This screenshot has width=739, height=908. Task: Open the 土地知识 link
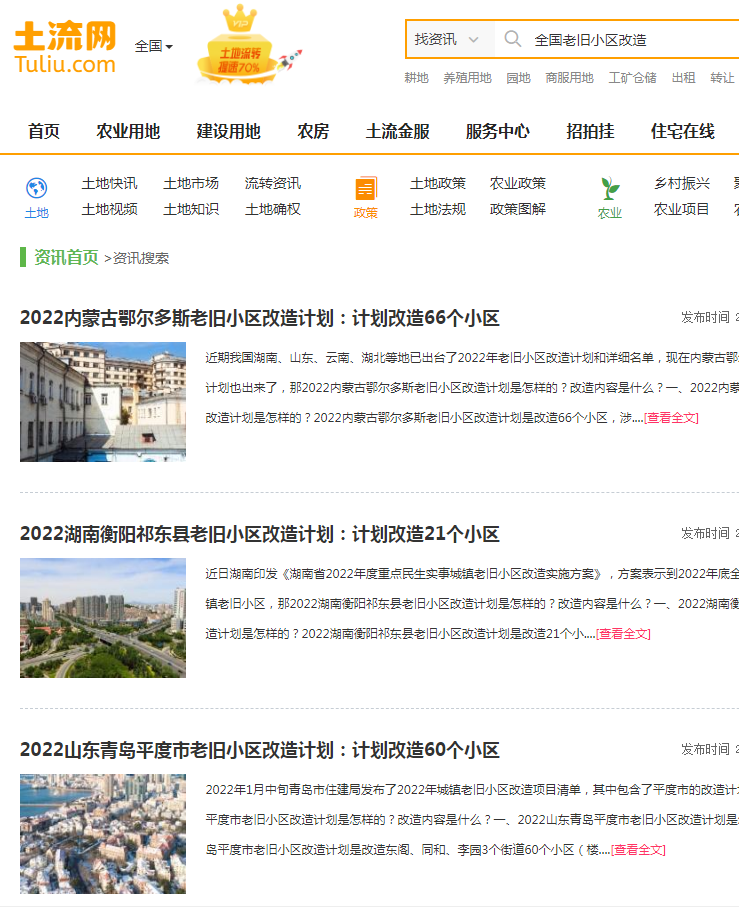[x=191, y=209]
